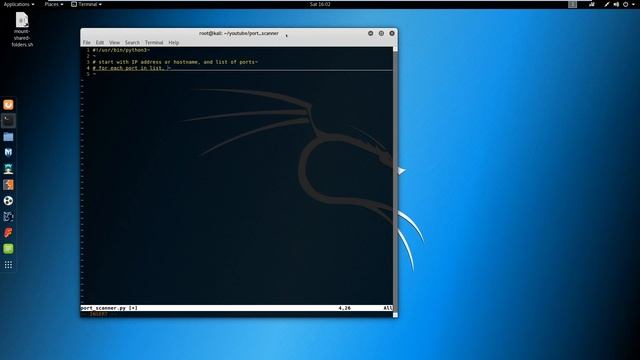Open the Files manager dock icon

pyautogui.click(x=8, y=137)
